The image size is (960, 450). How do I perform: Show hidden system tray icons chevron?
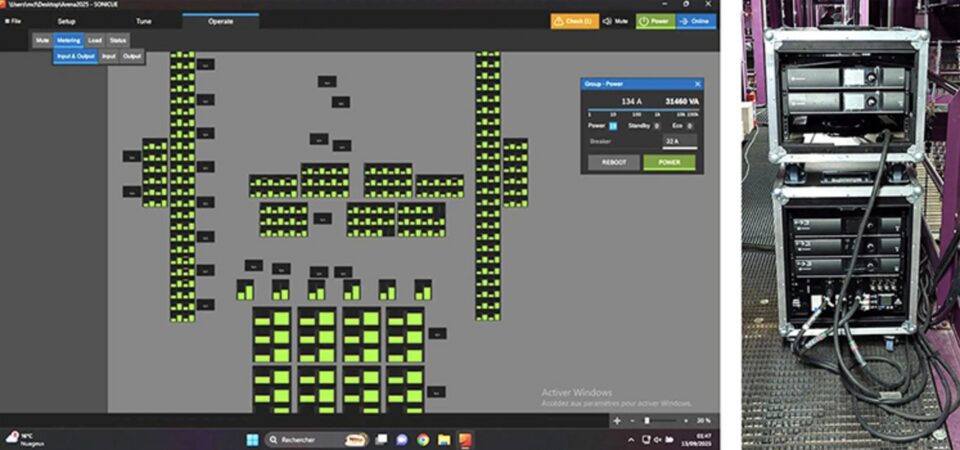click(630, 439)
